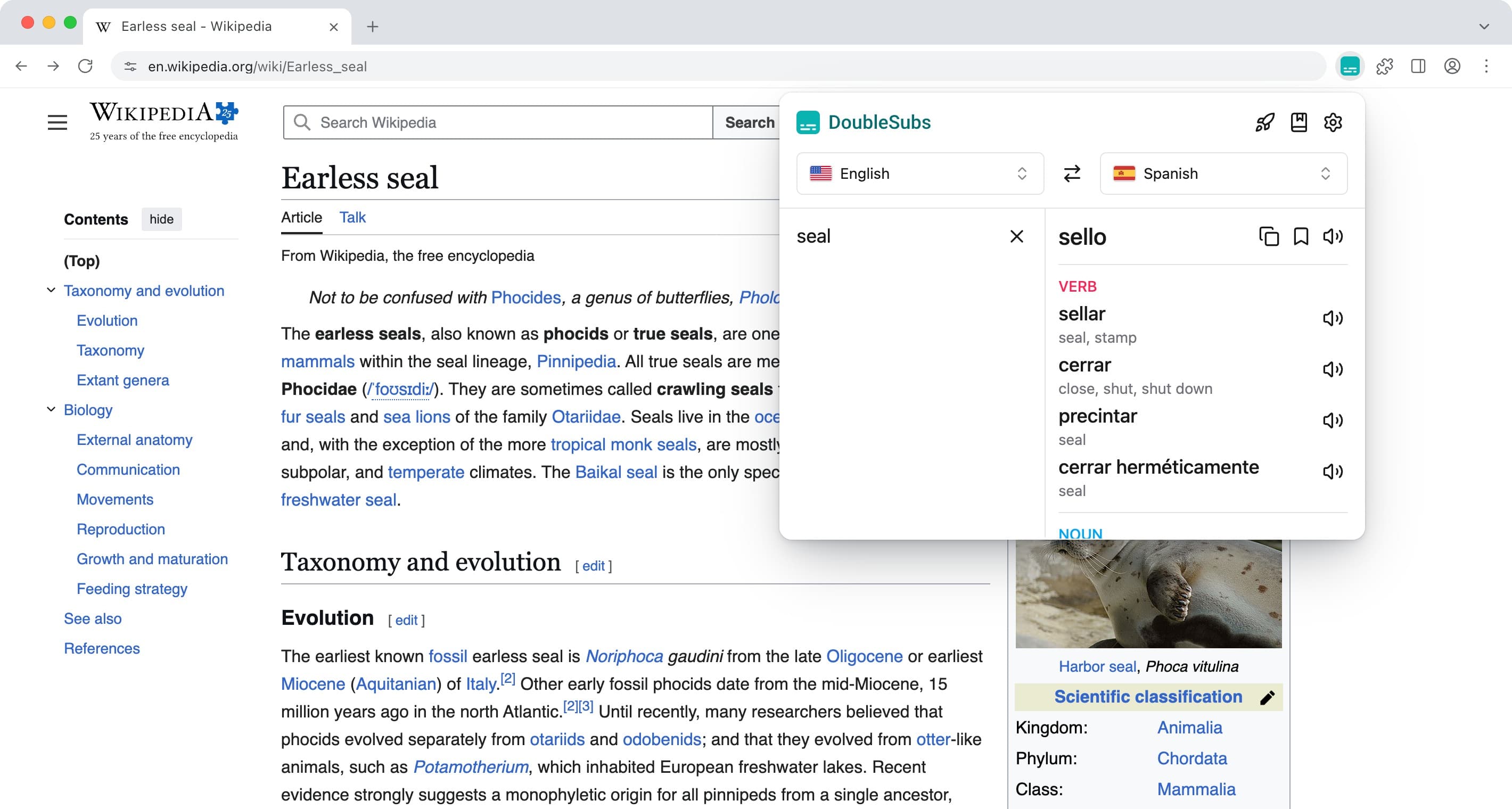Go forward with the browser forward arrow
This screenshot has width=1512, height=809.
(x=53, y=67)
